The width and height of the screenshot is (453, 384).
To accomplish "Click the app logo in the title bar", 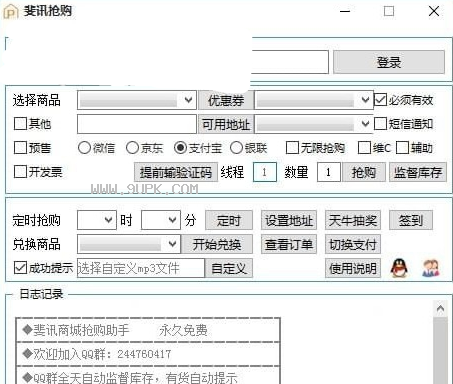I will tap(10, 11).
